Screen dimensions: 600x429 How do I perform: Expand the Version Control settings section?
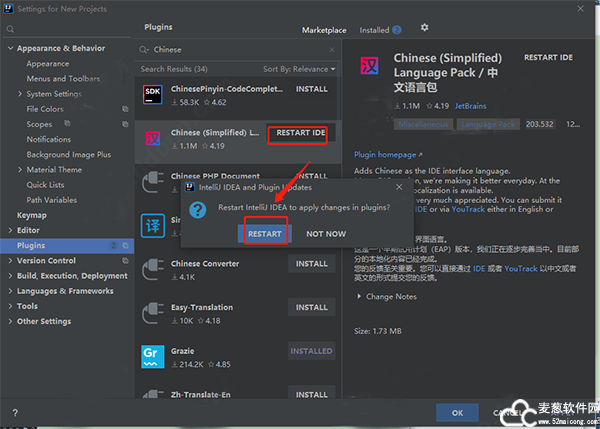10,260
